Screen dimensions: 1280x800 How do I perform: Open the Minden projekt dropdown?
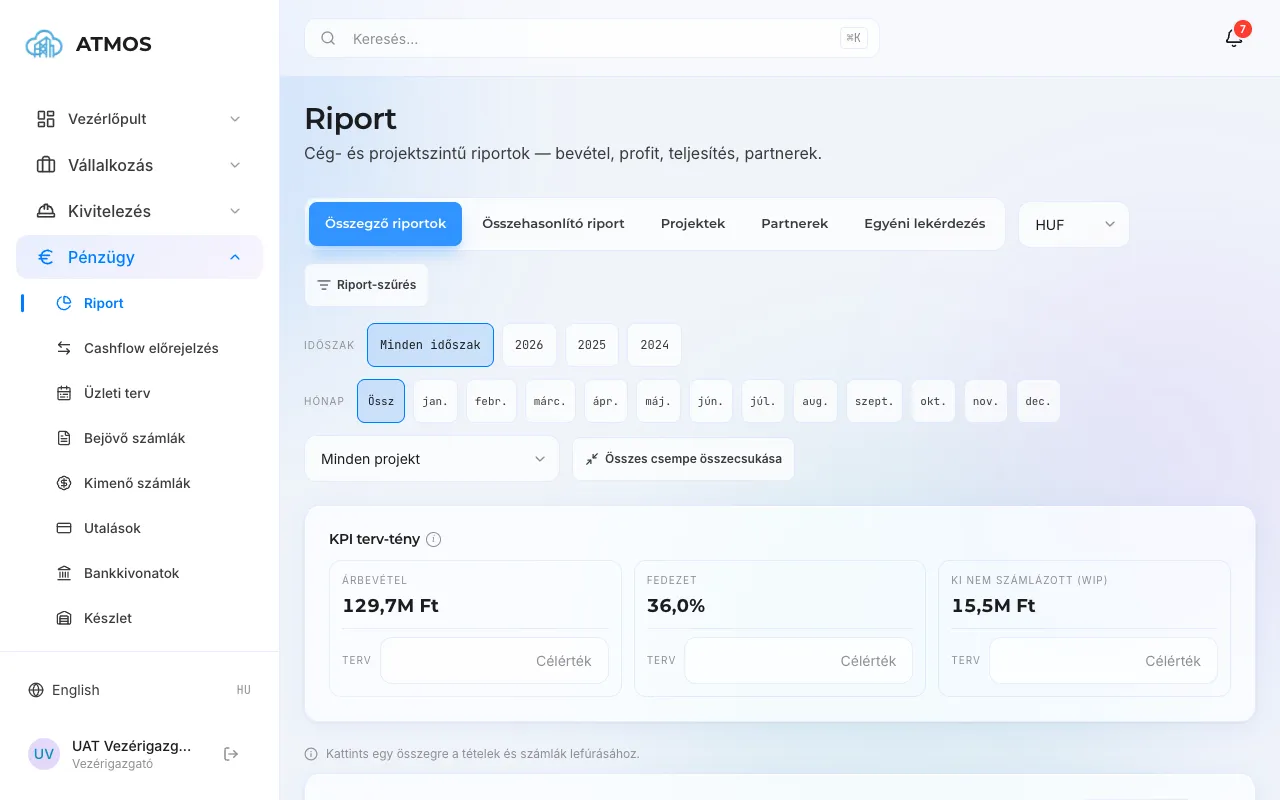pos(432,459)
